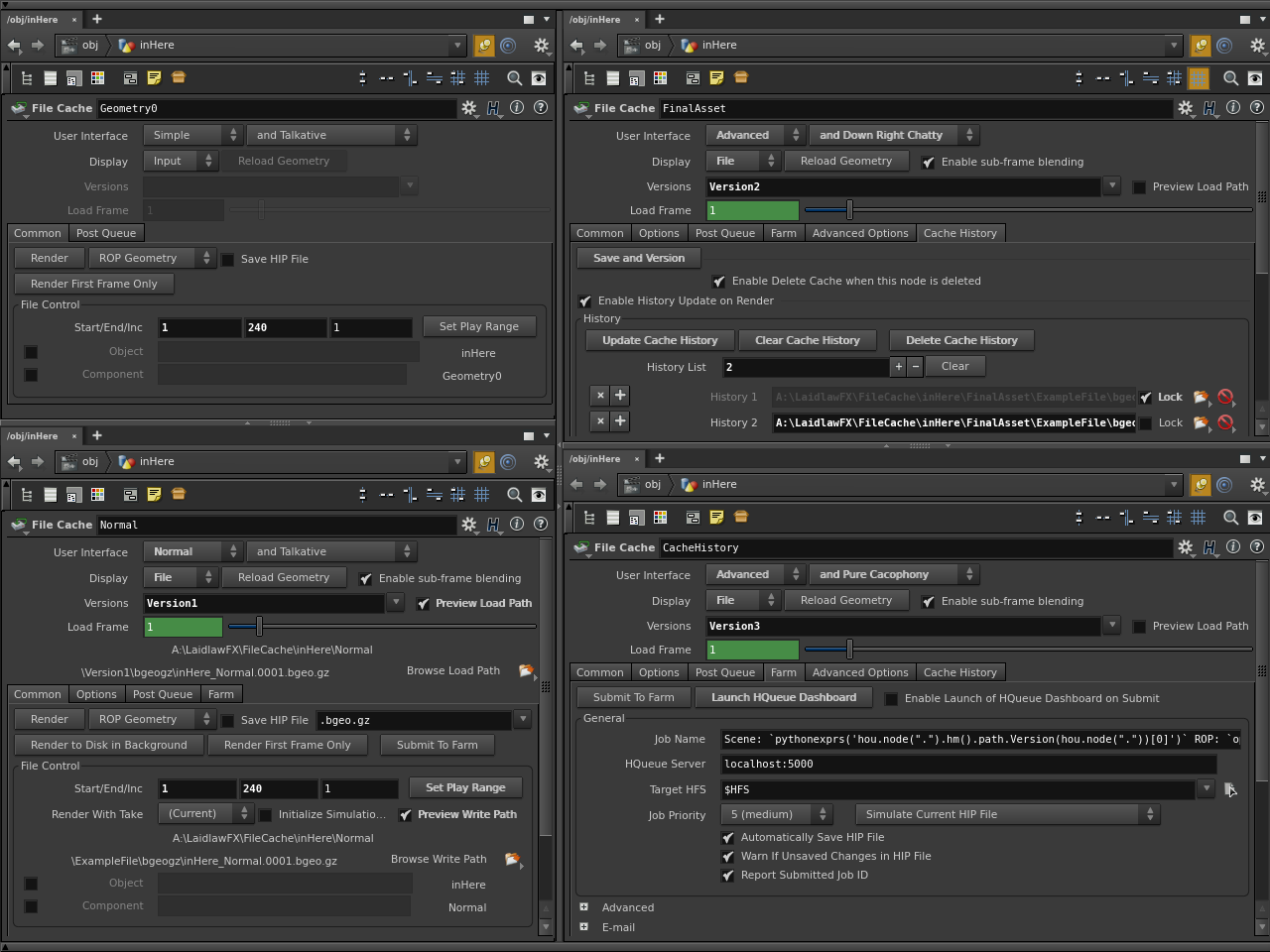The width and height of the screenshot is (1270, 952).
Task: Click the red delete icon next to History 1
Action: coord(1226,397)
